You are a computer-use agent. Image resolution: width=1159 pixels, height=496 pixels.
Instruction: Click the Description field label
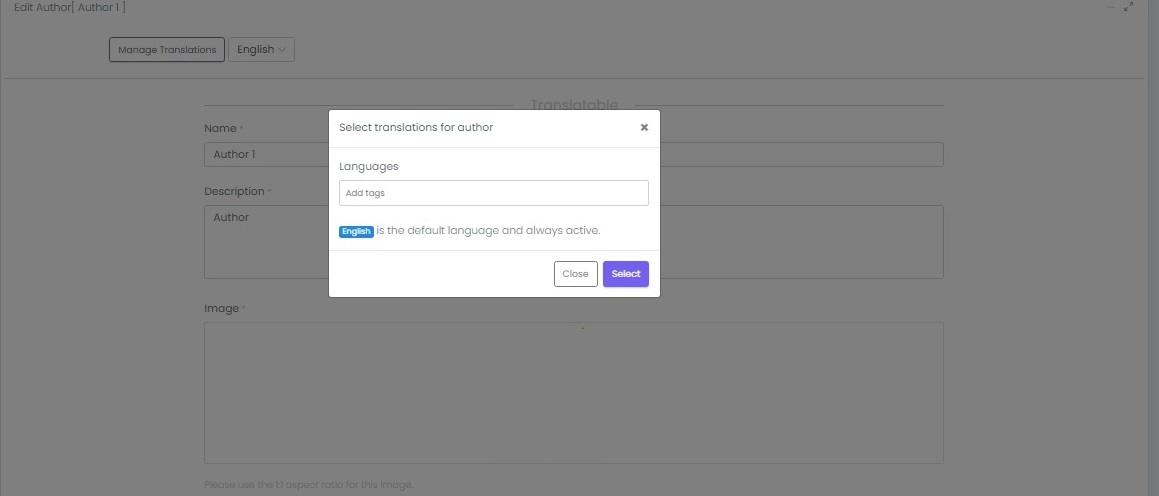click(x=234, y=191)
